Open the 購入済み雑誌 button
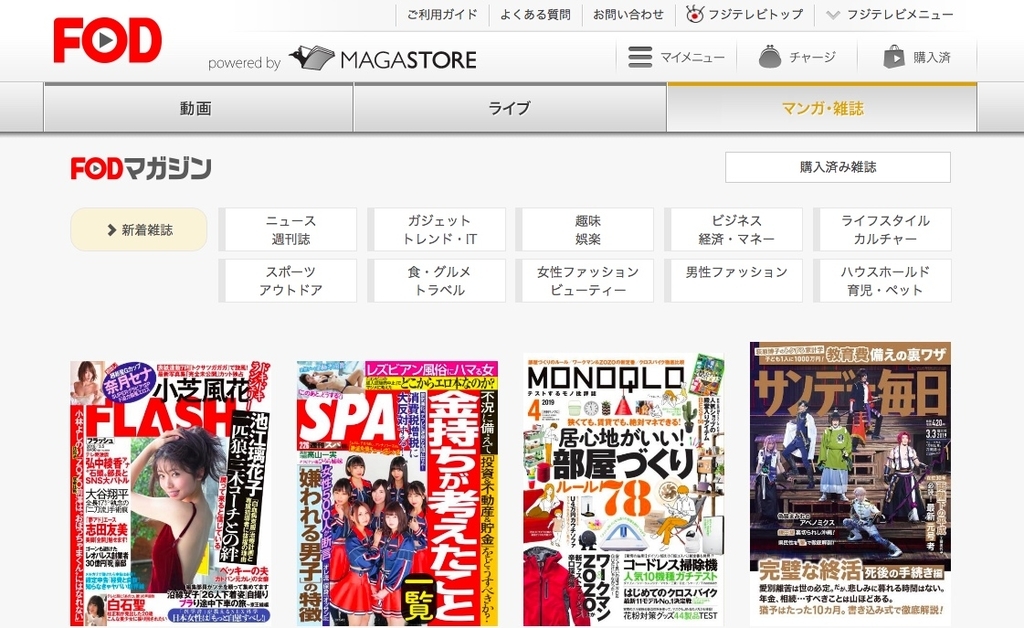Image resolution: width=1024 pixels, height=628 pixels. [x=838, y=167]
